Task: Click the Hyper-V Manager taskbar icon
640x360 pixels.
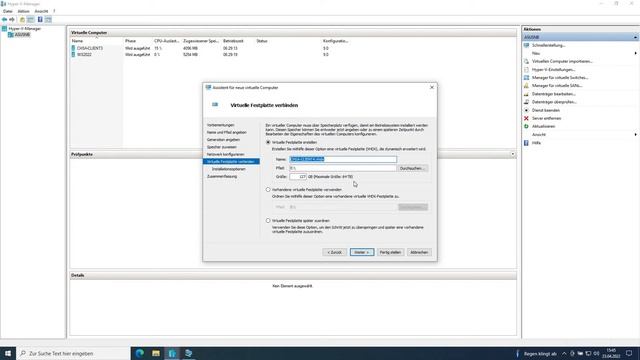Action: click(x=172, y=353)
